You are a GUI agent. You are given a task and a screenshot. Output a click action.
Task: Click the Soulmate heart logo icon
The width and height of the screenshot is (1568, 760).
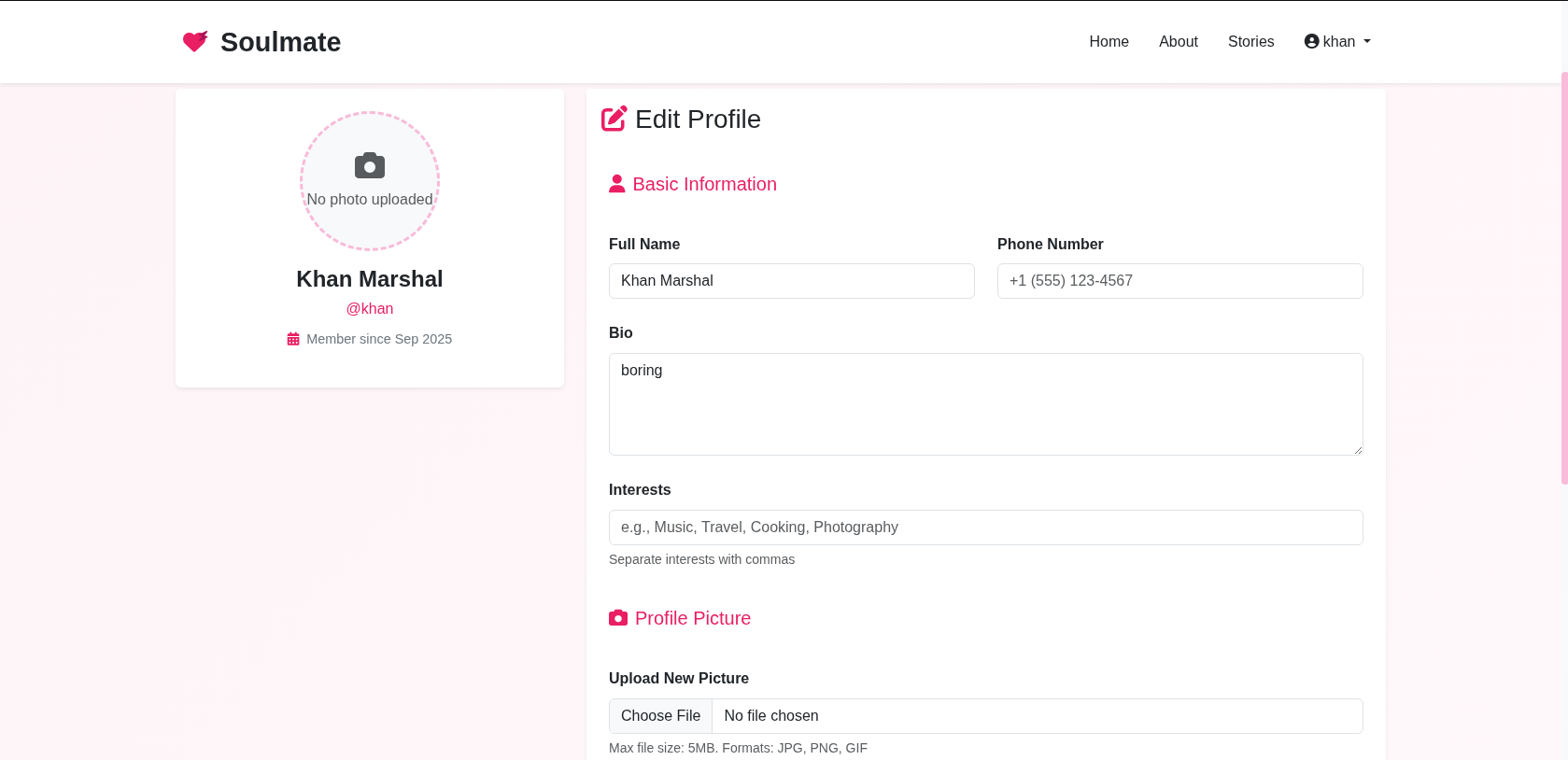[195, 42]
